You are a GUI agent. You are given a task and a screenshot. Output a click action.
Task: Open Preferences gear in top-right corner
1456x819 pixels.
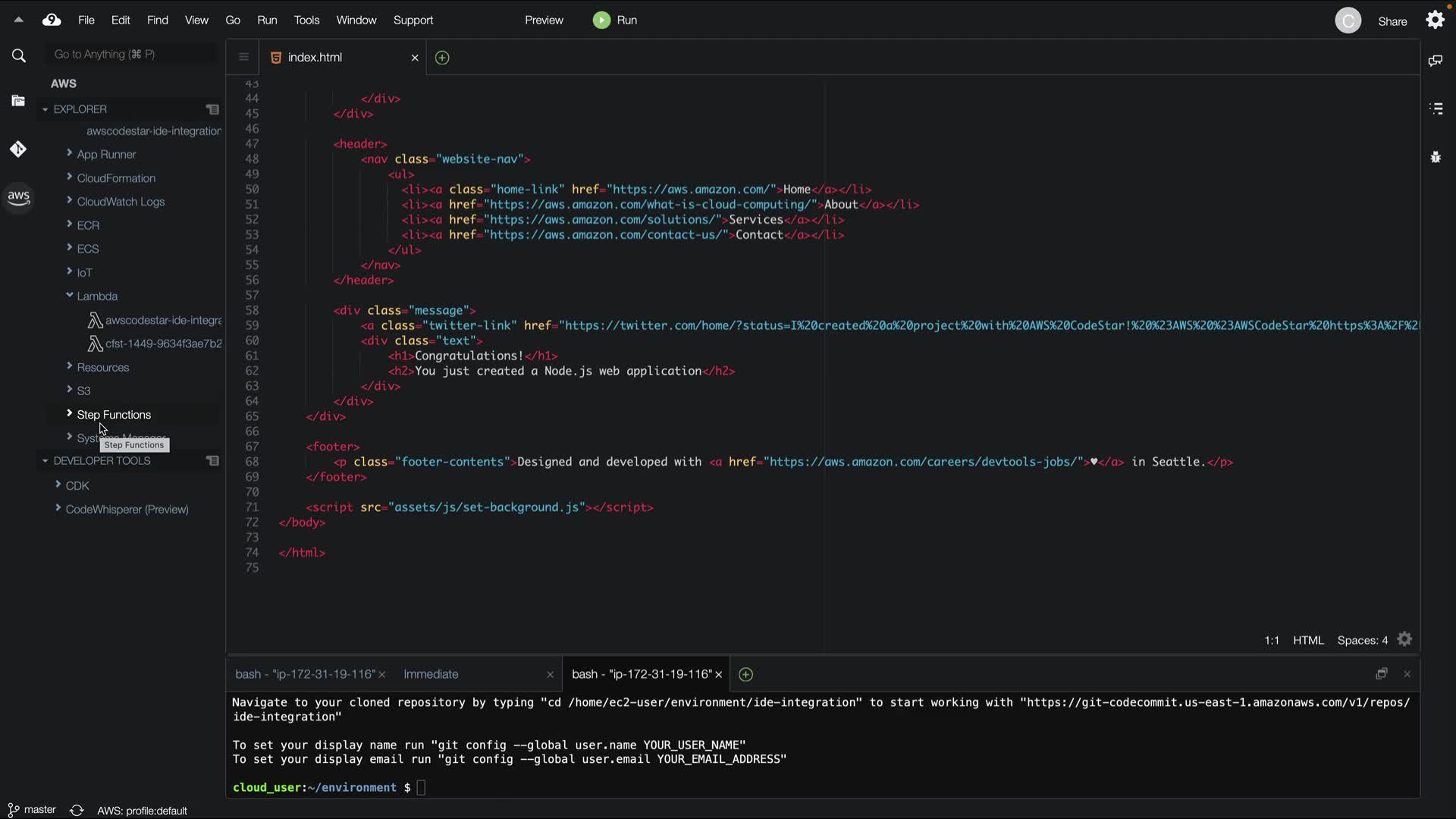[1436, 20]
